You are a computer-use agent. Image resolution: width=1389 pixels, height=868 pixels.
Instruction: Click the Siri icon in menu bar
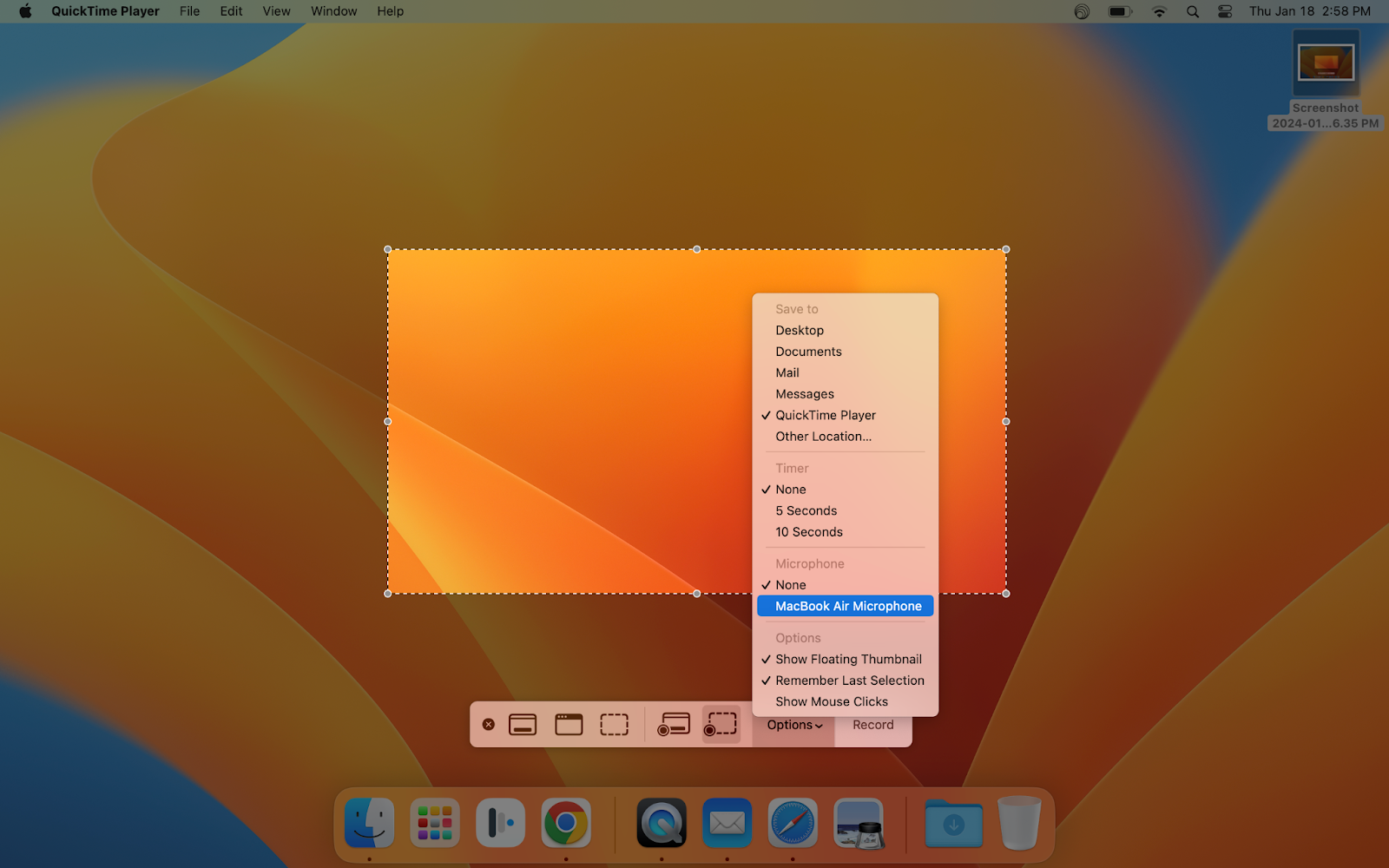[1082, 11]
